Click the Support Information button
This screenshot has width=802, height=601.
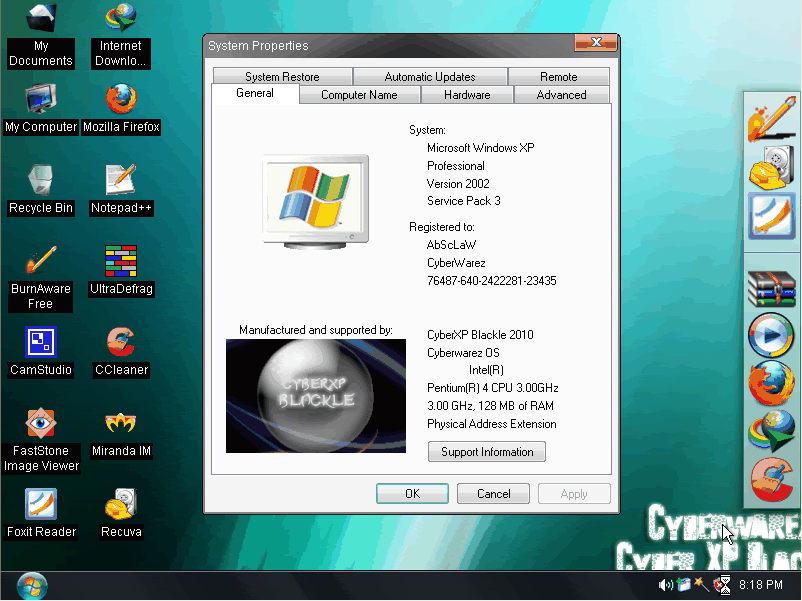pos(487,452)
